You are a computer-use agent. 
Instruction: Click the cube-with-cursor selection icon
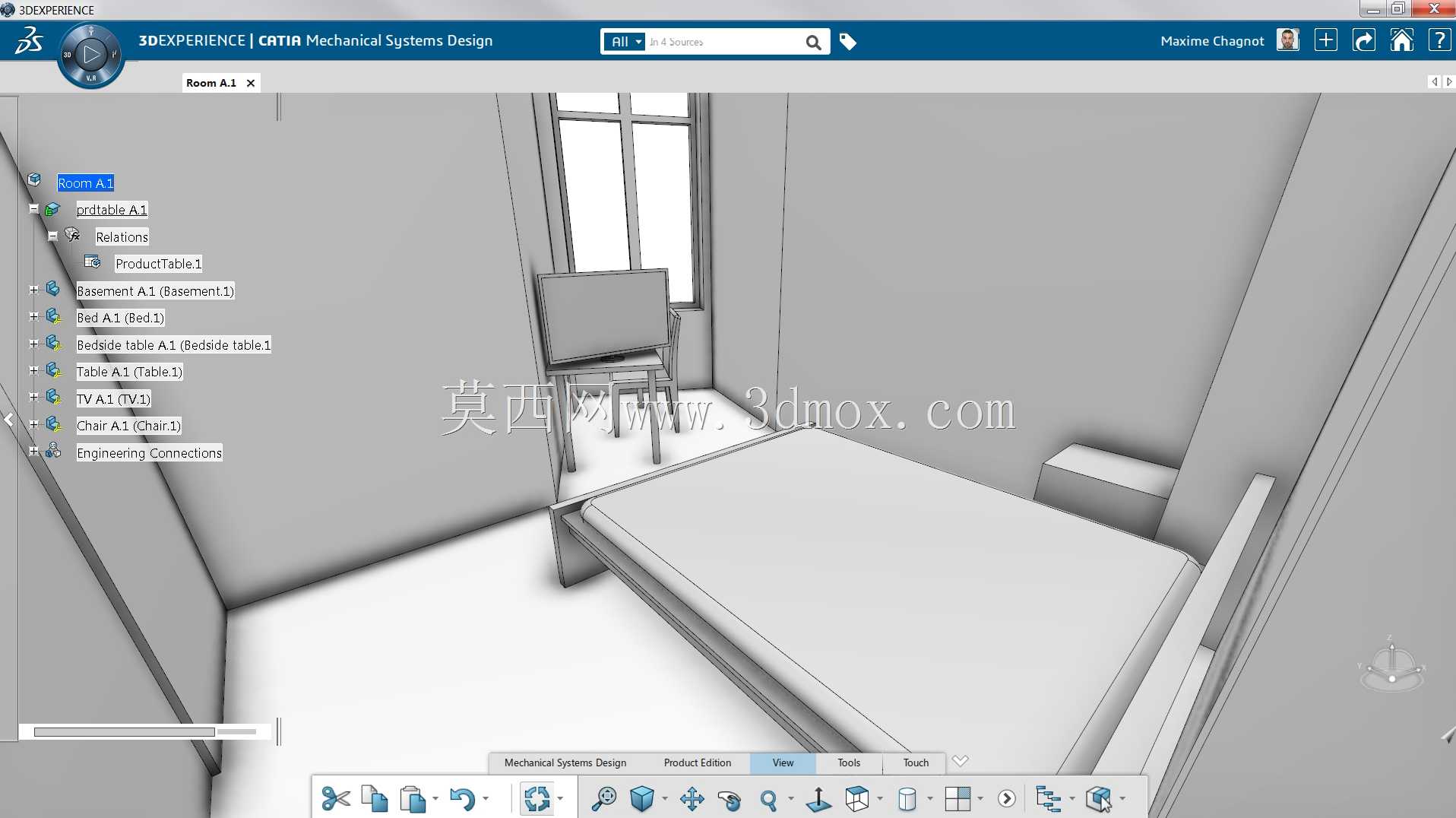pyautogui.click(x=1099, y=799)
